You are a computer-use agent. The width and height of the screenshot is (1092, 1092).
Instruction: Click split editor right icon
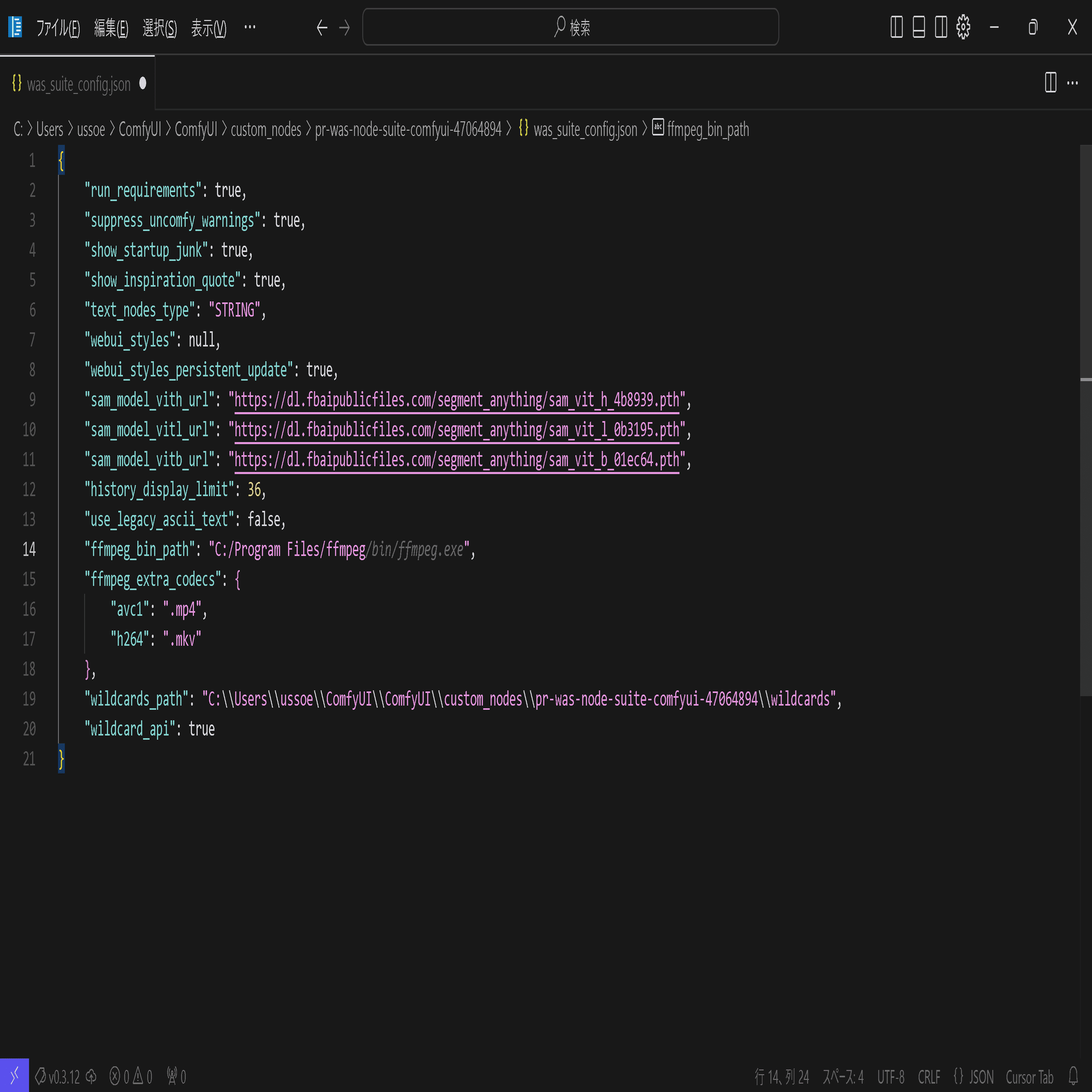click(x=1050, y=83)
